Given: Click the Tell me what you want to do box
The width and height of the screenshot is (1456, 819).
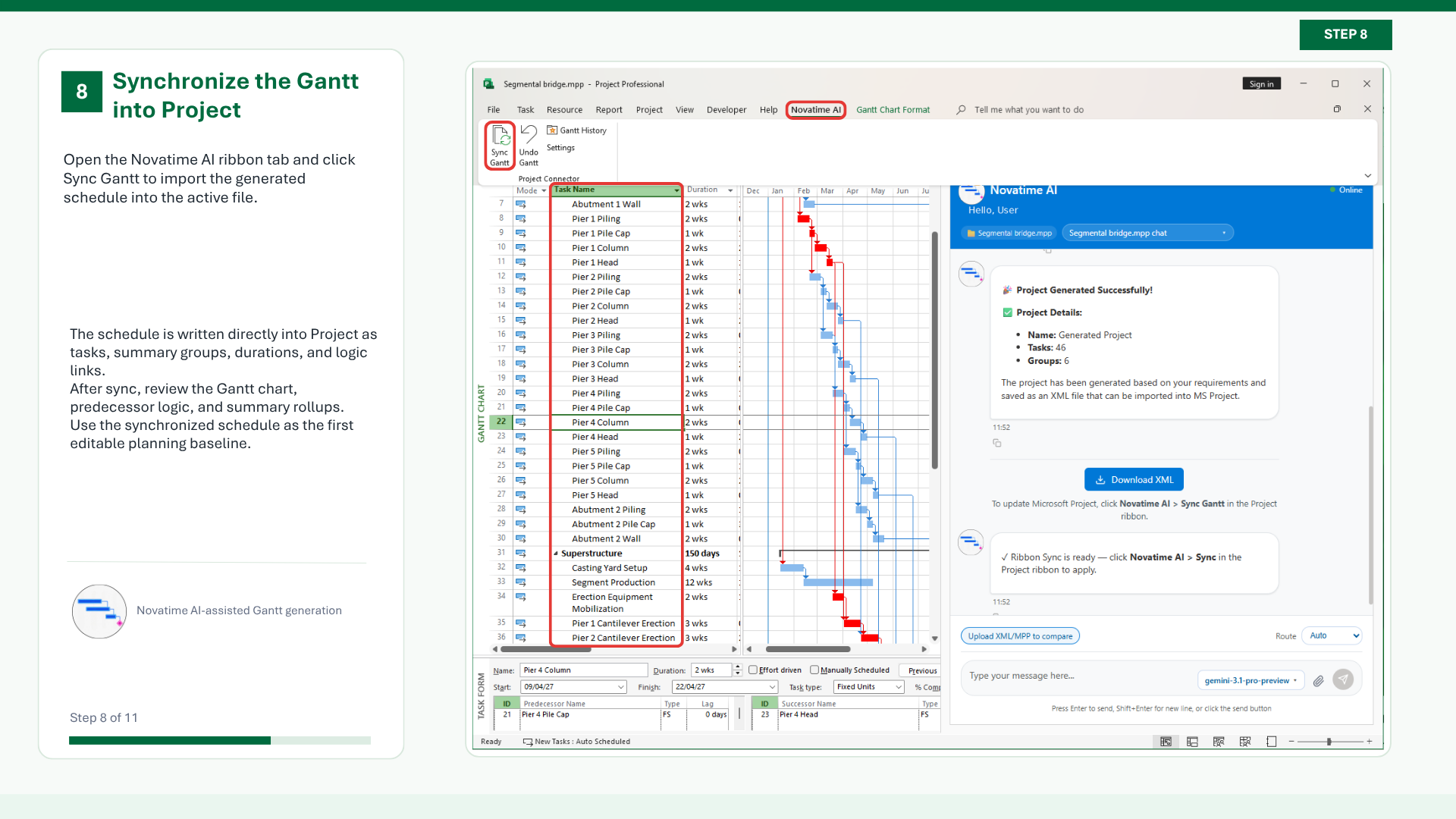Looking at the screenshot, I should pos(1028,110).
